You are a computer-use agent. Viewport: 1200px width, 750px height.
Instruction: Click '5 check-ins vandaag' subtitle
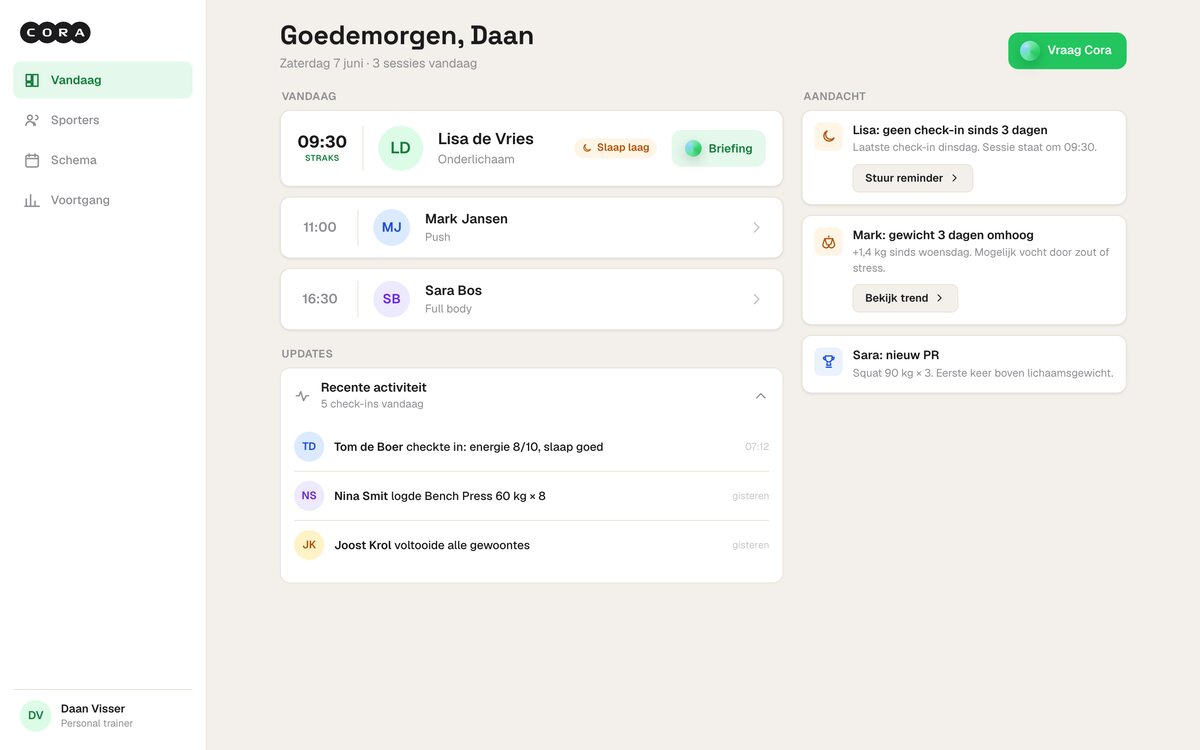(x=372, y=405)
